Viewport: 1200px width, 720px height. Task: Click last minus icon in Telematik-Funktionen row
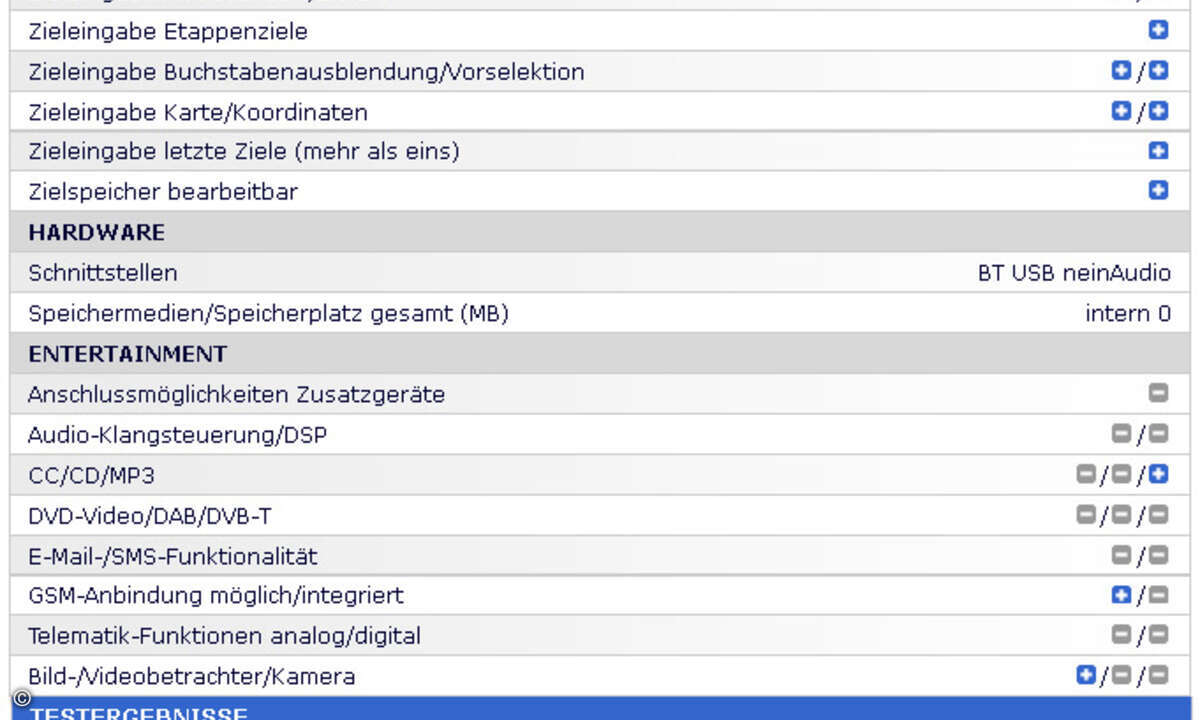[x=1158, y=635]
